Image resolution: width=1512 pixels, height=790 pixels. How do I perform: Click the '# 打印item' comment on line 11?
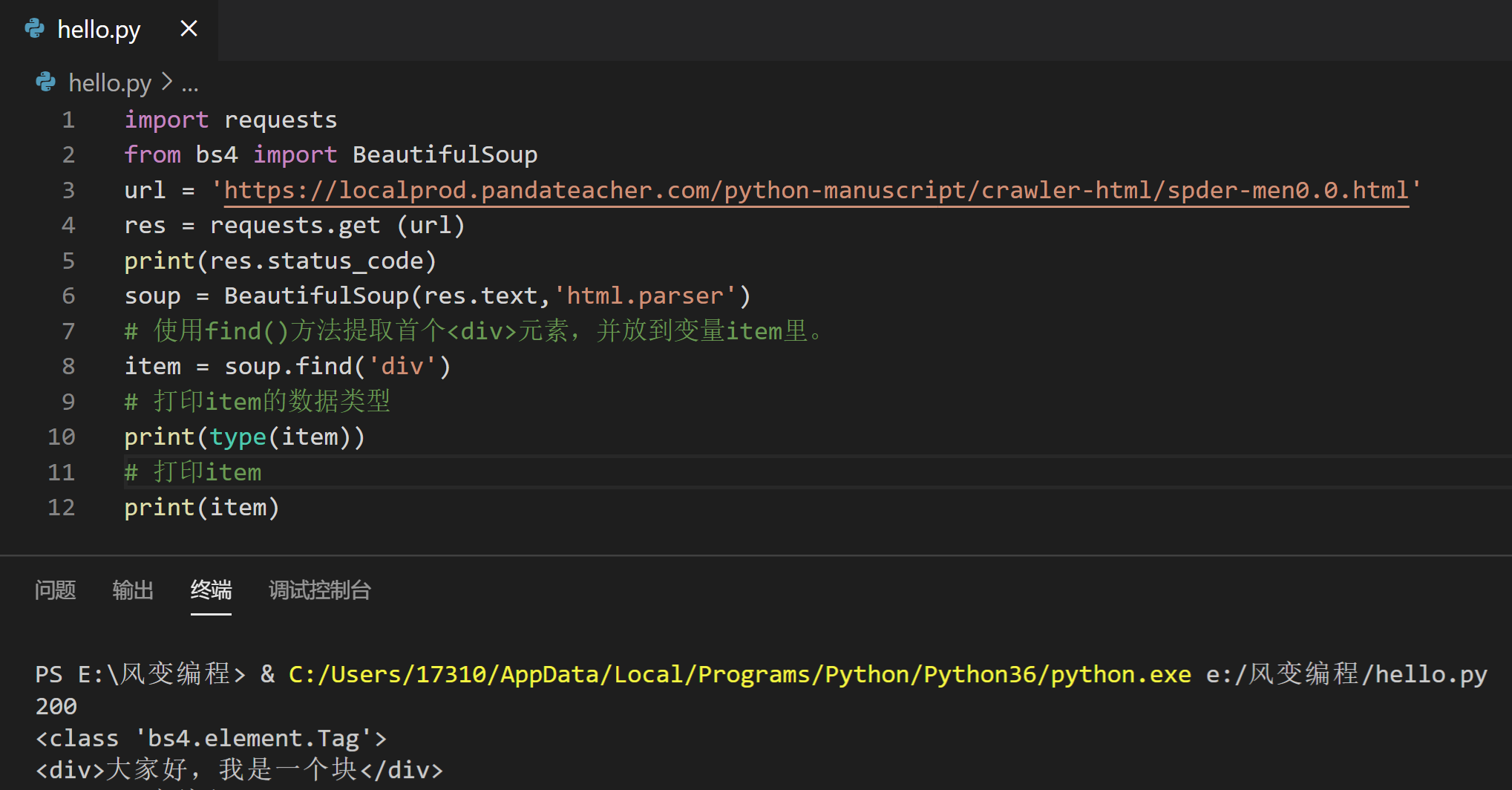[x=193, y=471]
